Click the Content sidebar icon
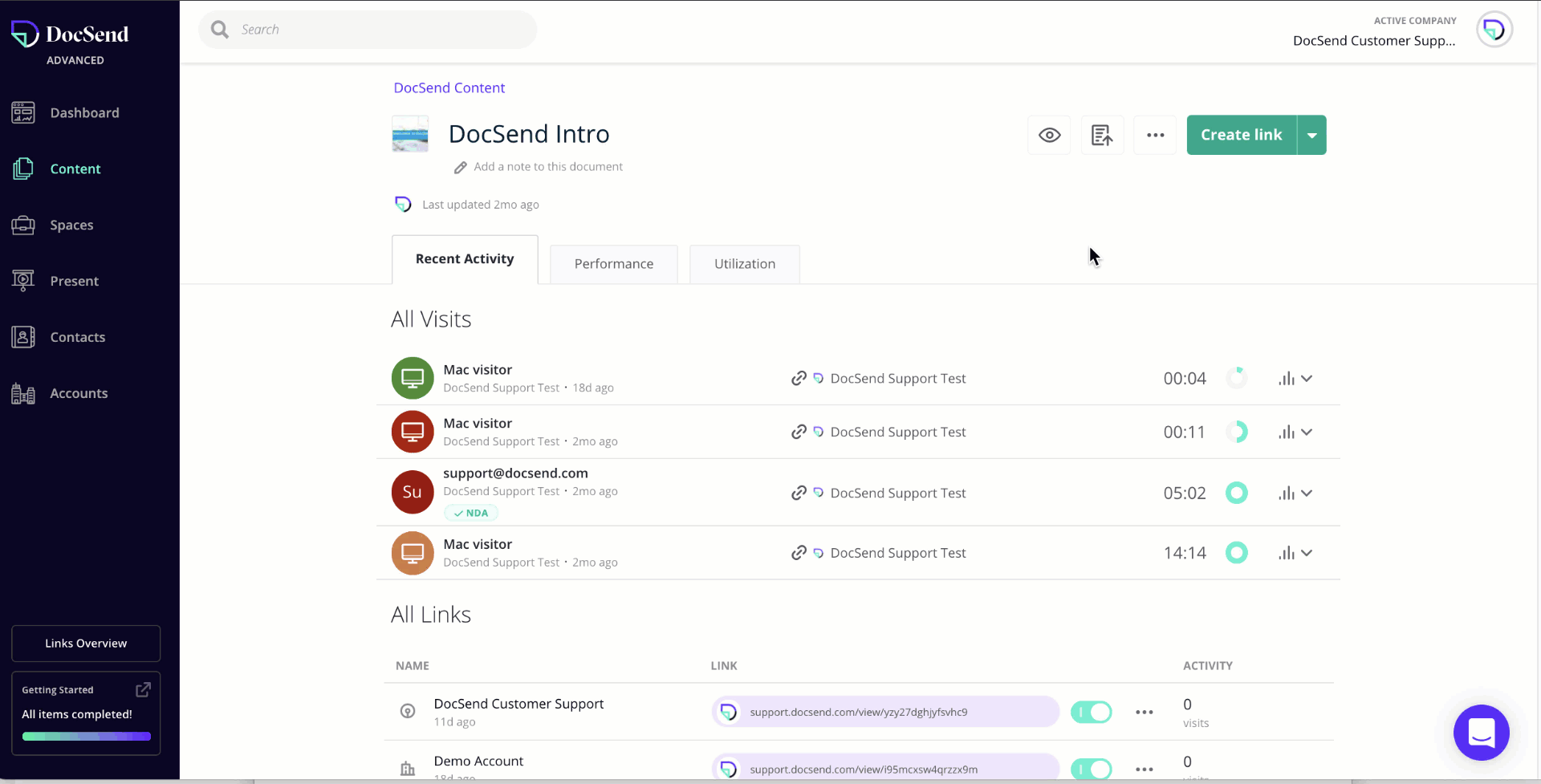Viewport: 1541px width, 784px height. coord(23,169)
